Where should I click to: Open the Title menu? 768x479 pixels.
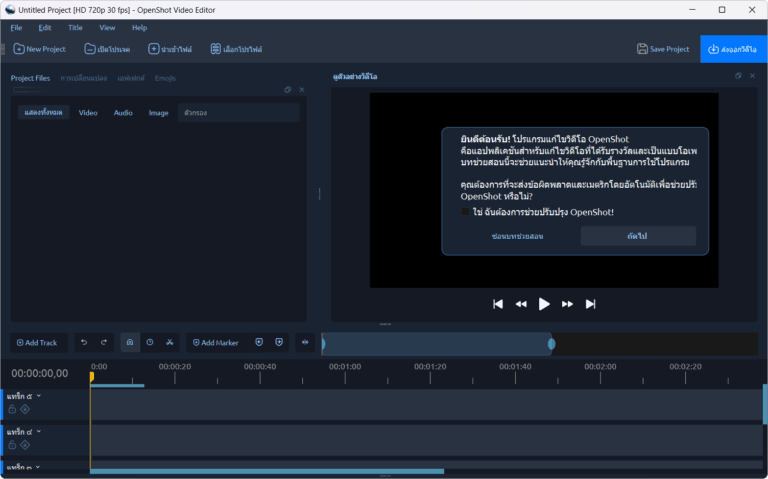click(x=75, y=28)
